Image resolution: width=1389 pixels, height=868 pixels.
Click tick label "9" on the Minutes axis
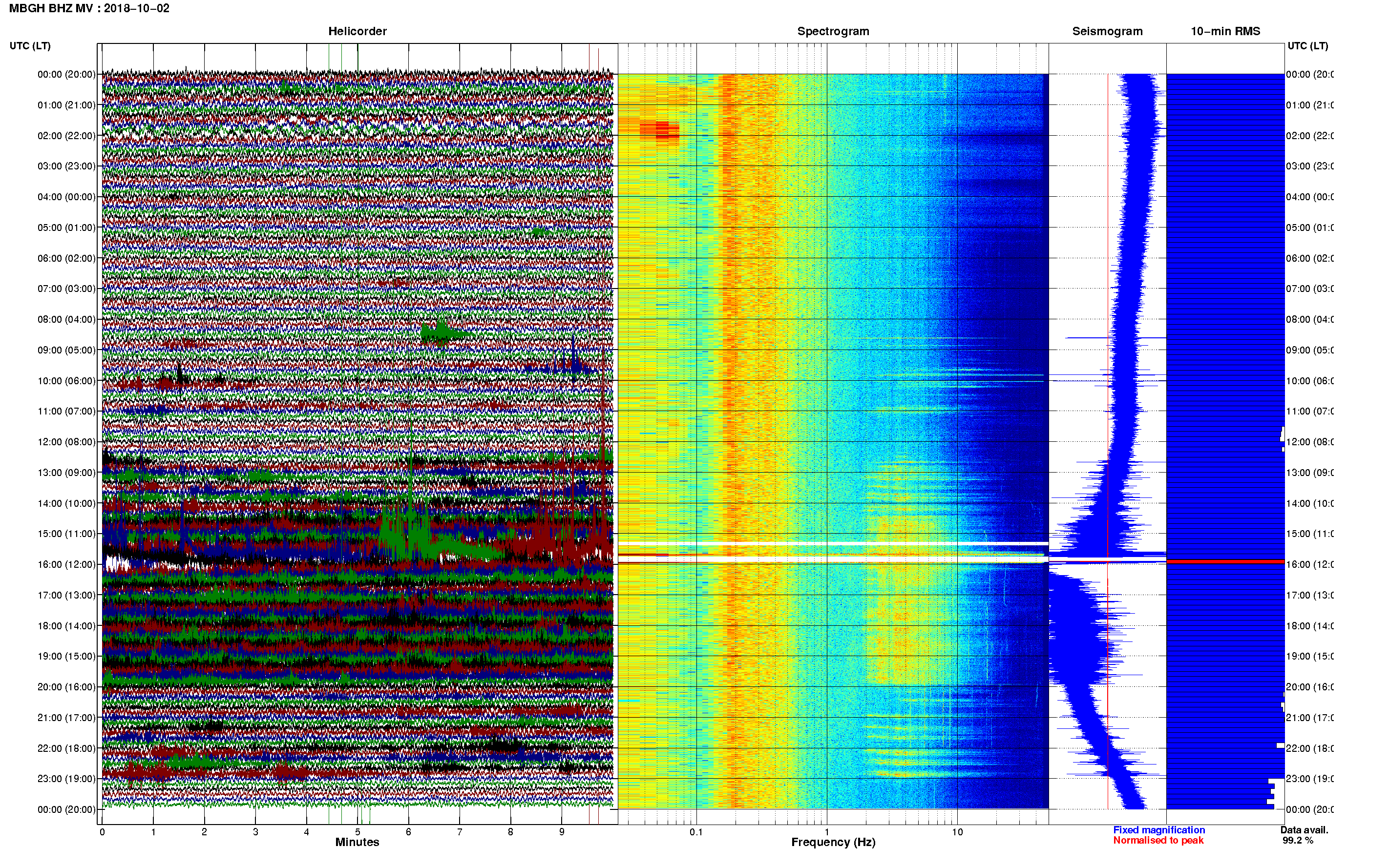point(562,832)
